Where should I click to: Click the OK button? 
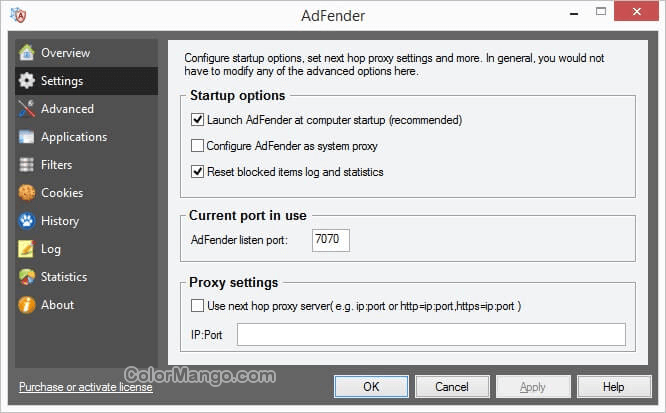[x=371, y=387]
